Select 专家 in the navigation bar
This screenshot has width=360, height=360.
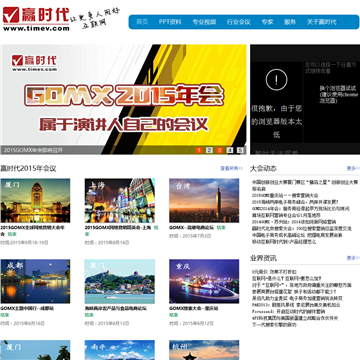(267, 22)
